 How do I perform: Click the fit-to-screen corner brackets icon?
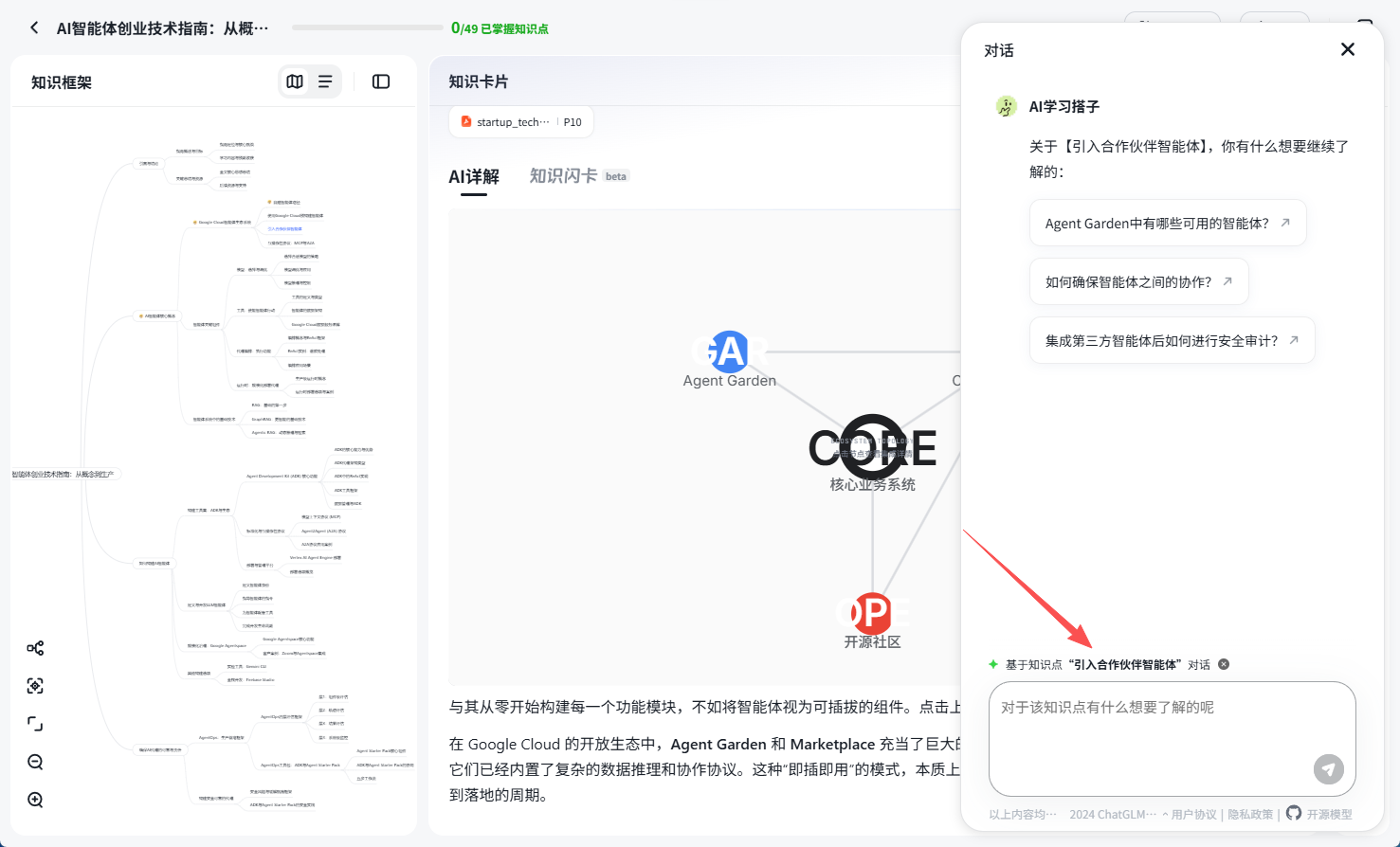[35, 724]
